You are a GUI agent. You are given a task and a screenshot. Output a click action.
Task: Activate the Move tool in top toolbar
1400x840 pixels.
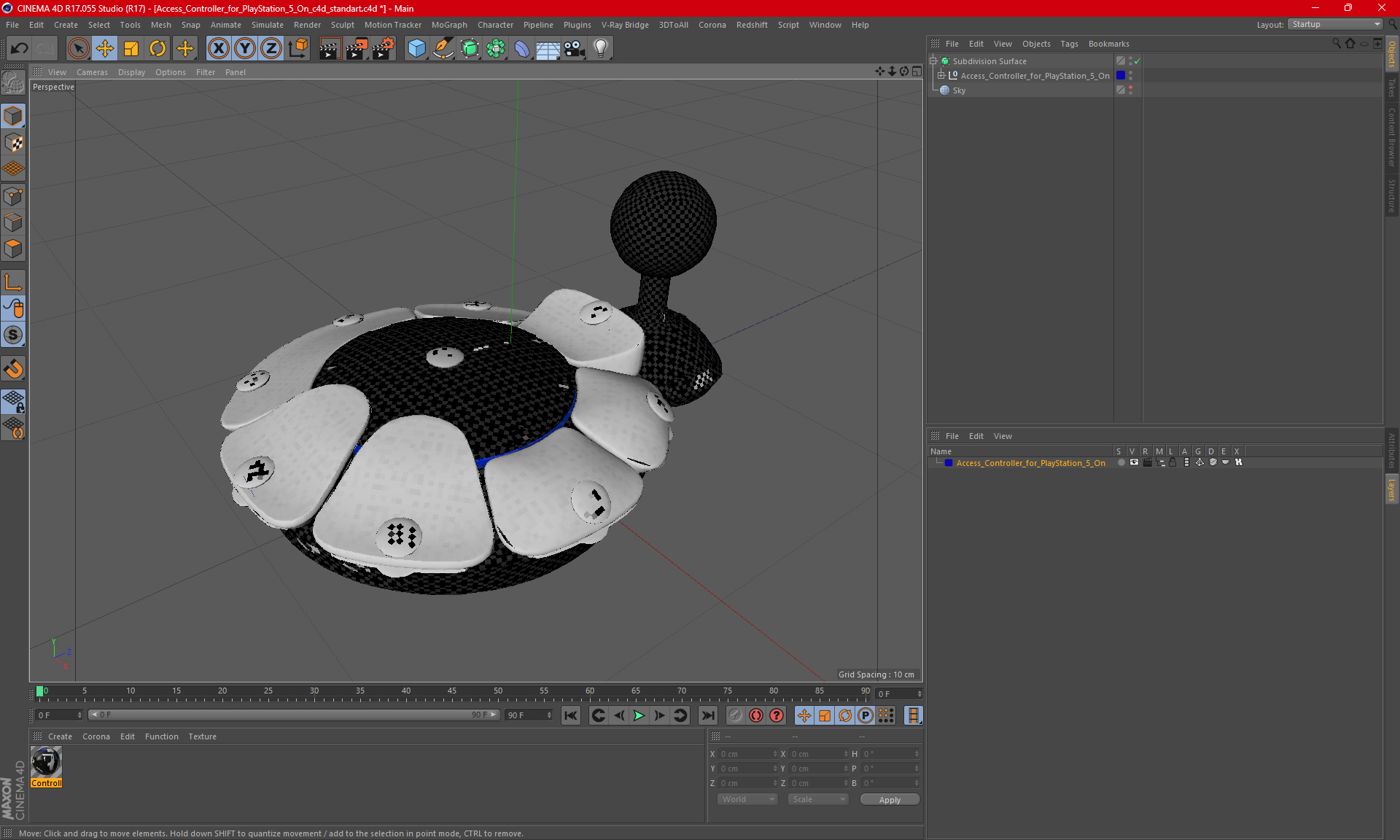tap(105, 49)
